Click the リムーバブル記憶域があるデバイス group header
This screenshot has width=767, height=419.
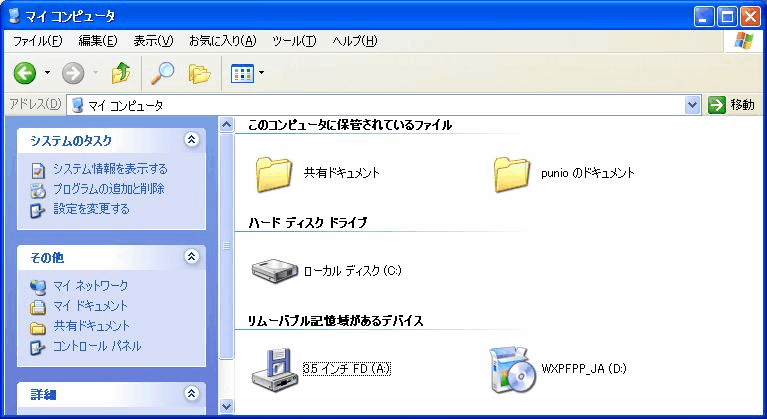336,321
